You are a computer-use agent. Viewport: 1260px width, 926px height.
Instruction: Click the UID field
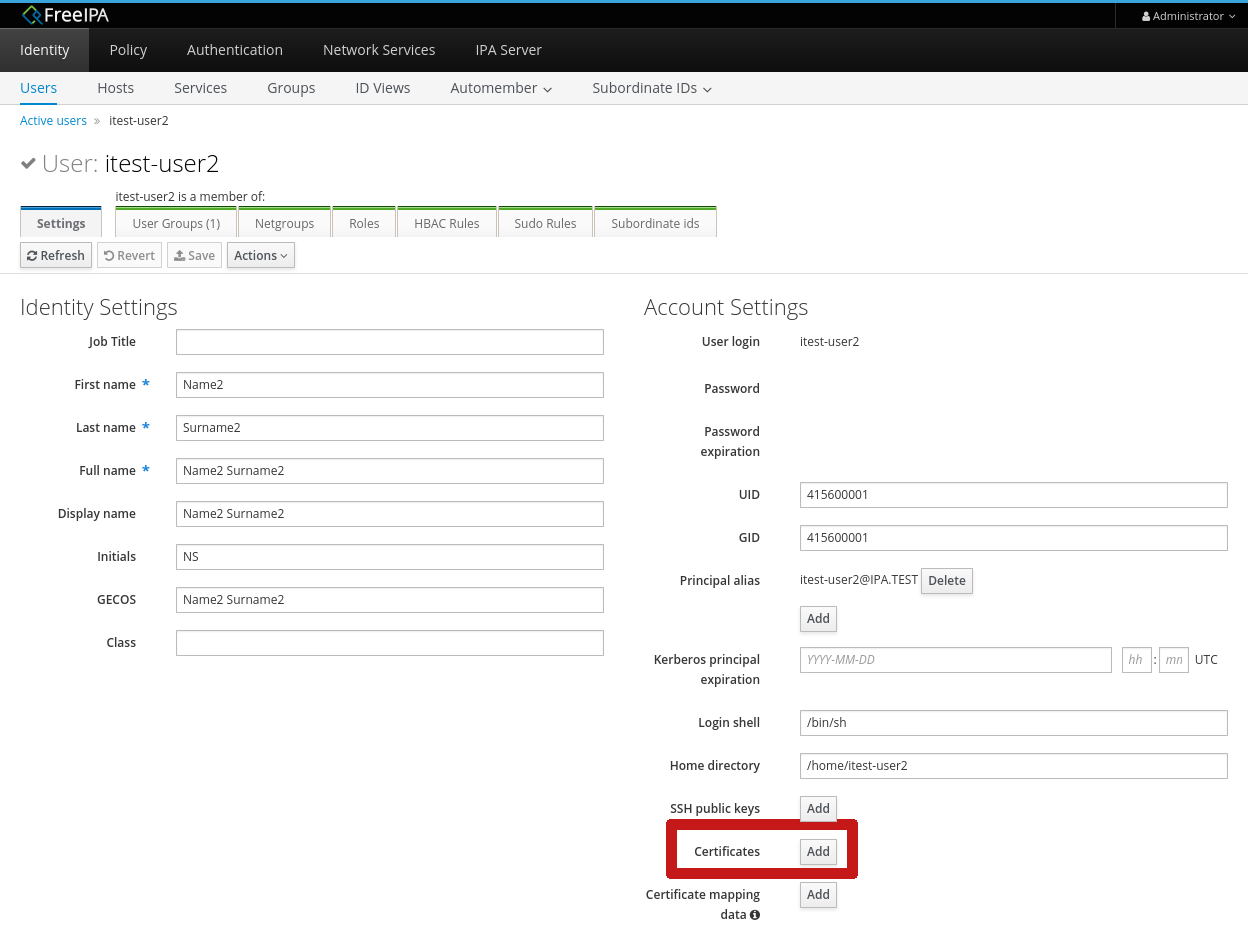(x=1014, y=495)
